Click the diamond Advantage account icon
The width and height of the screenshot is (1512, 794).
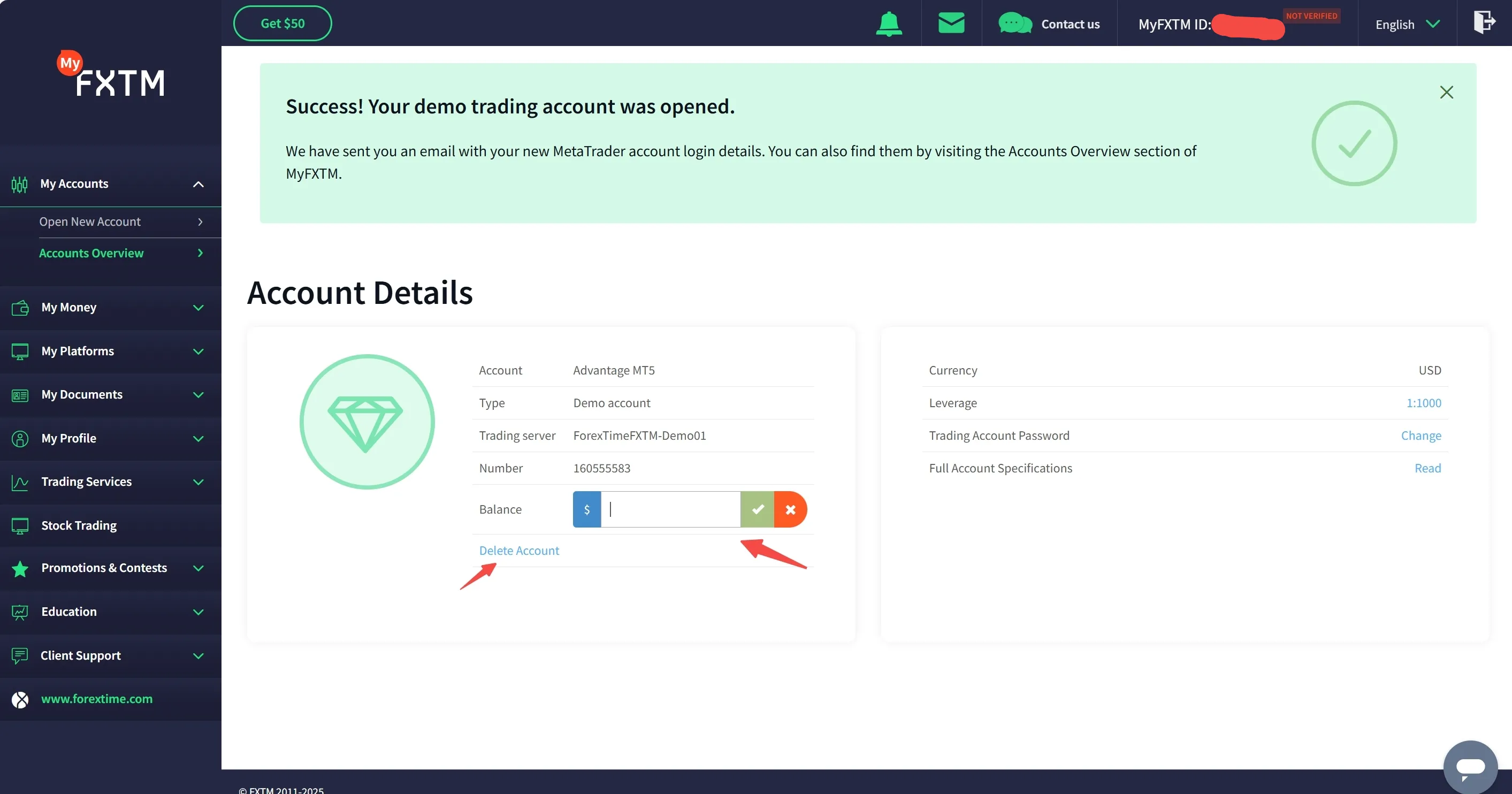pyautogui.click(x=367, y=422)
